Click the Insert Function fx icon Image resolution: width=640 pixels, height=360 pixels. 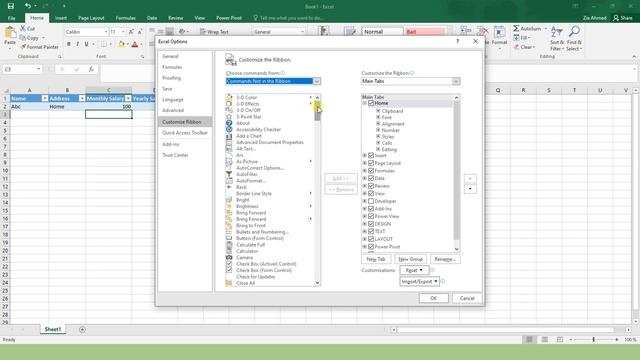(91, 69)
